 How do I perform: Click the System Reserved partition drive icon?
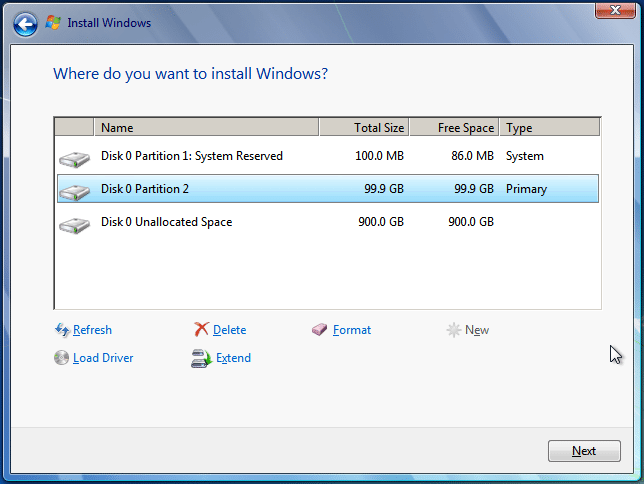point(74,159)
